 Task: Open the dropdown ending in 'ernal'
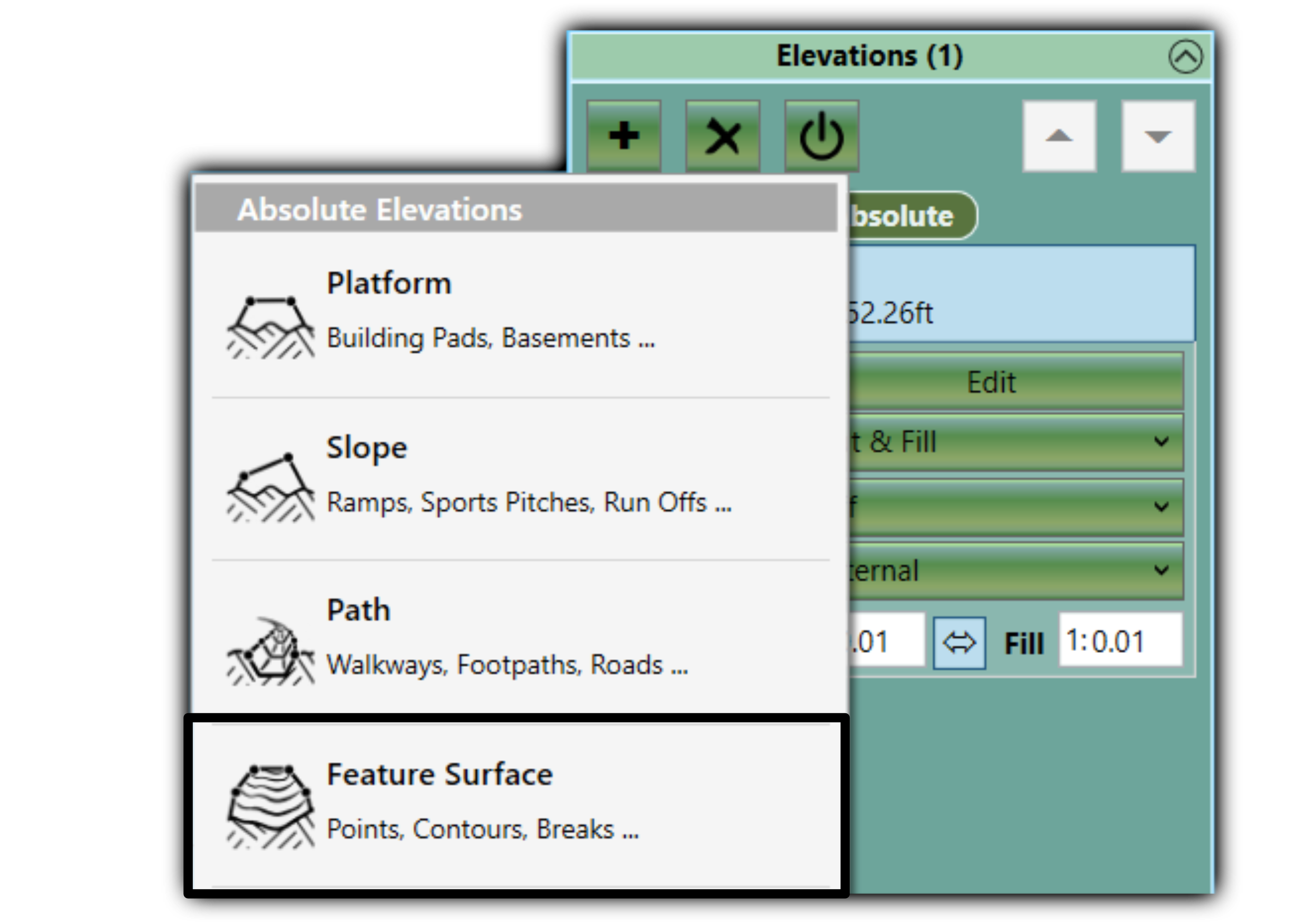[1015, 570]
